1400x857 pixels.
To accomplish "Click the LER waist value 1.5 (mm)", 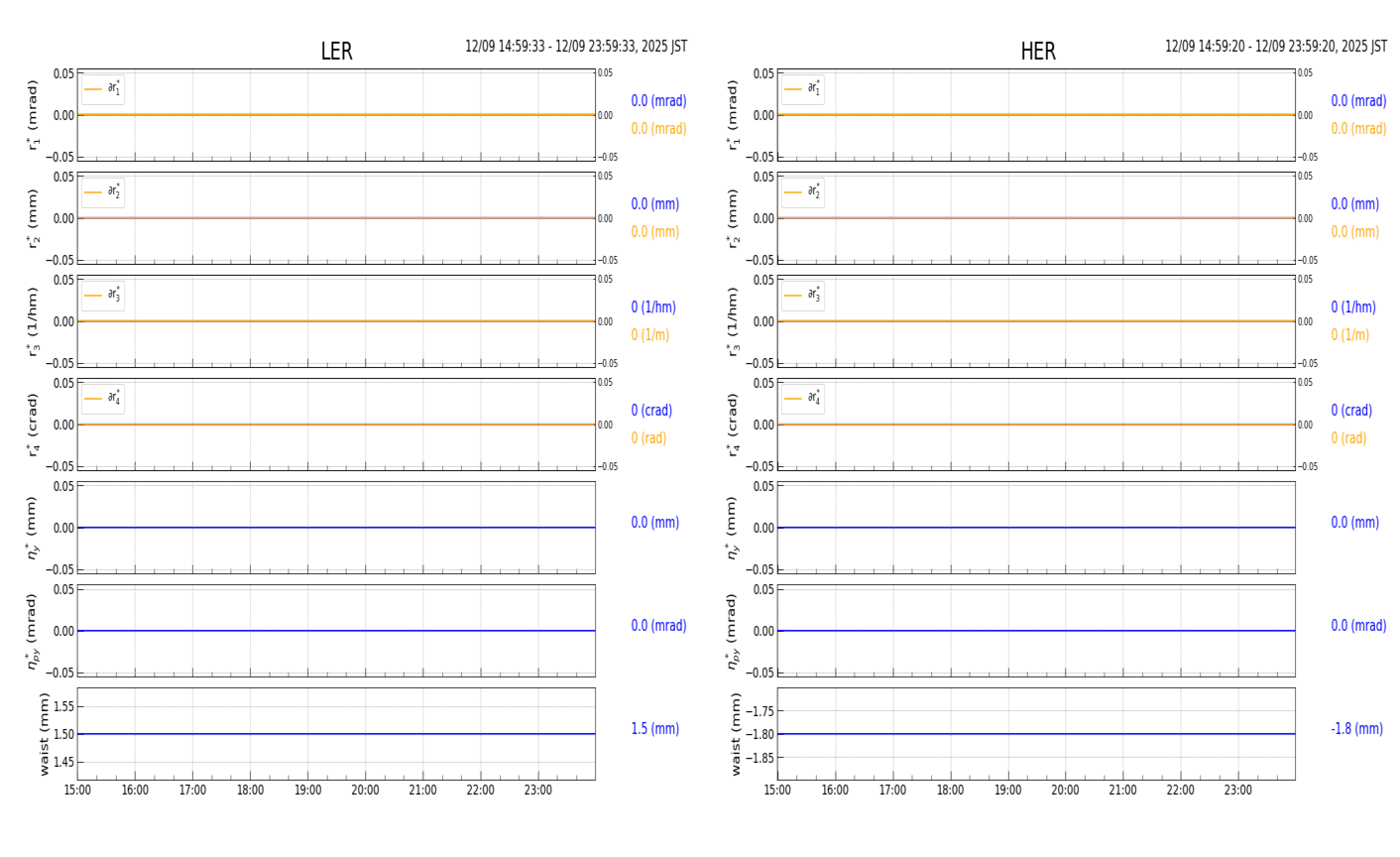I will click(x=654, y=729).
